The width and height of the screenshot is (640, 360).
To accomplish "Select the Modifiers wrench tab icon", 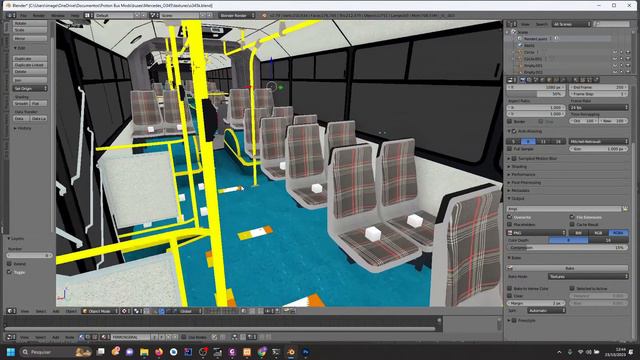I will pyautogui.click(x=564, y=80).
